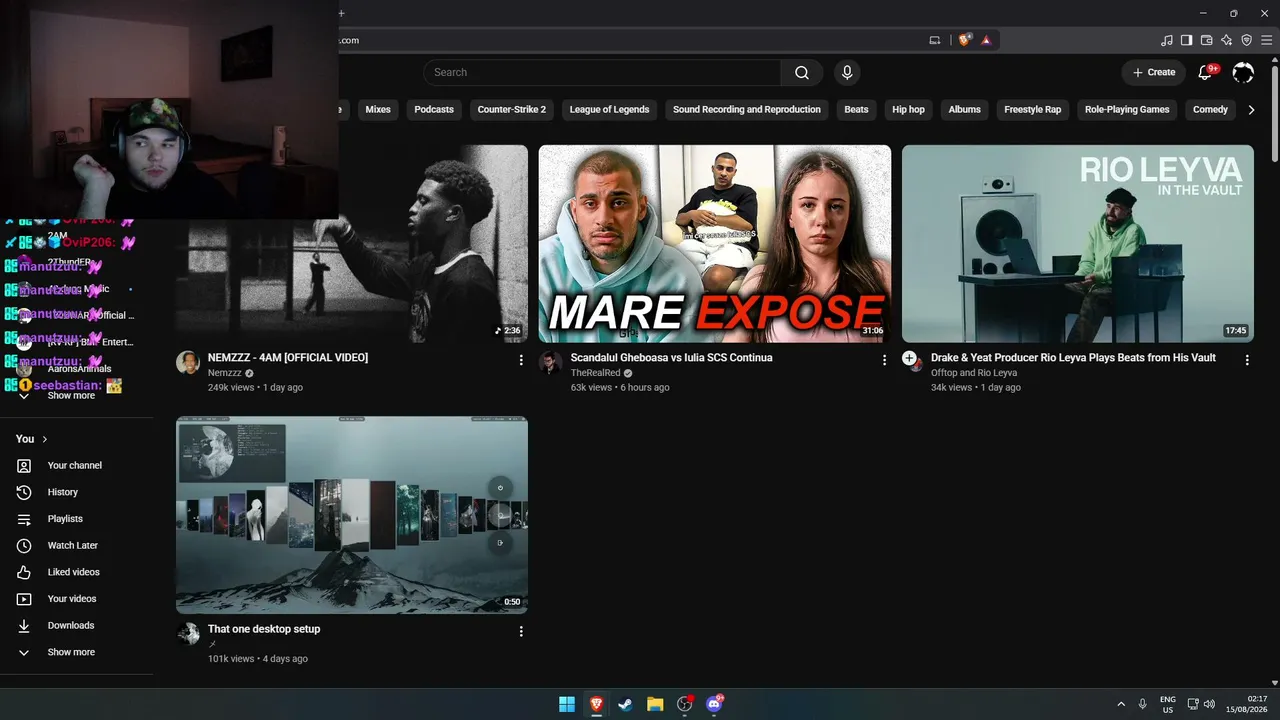Open the Windows Start menu
The width and height of the screenshot is (1280, 720).
tap(567, 704)
